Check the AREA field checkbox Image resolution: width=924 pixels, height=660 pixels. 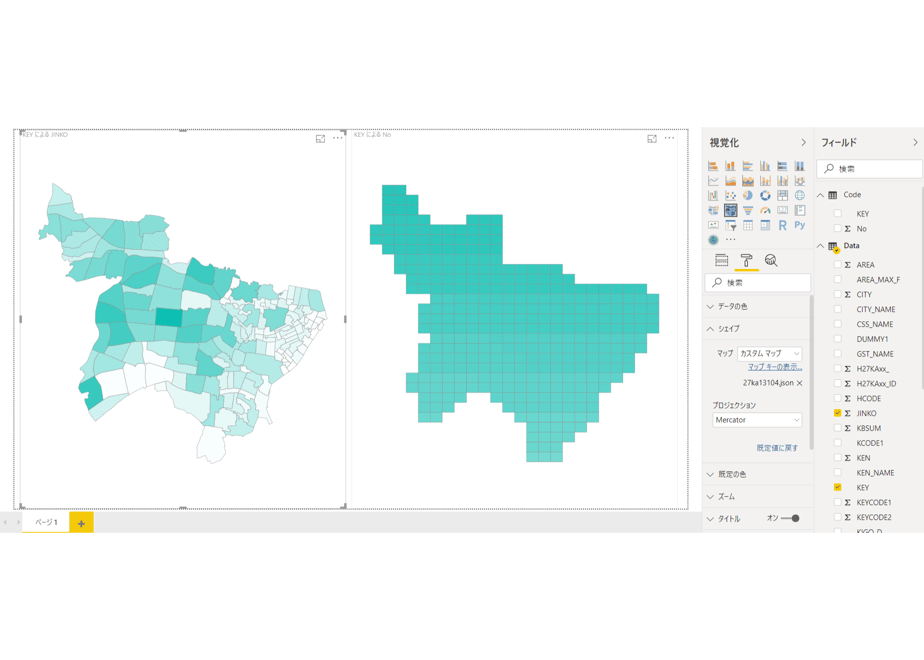click(x=837, y=265)
